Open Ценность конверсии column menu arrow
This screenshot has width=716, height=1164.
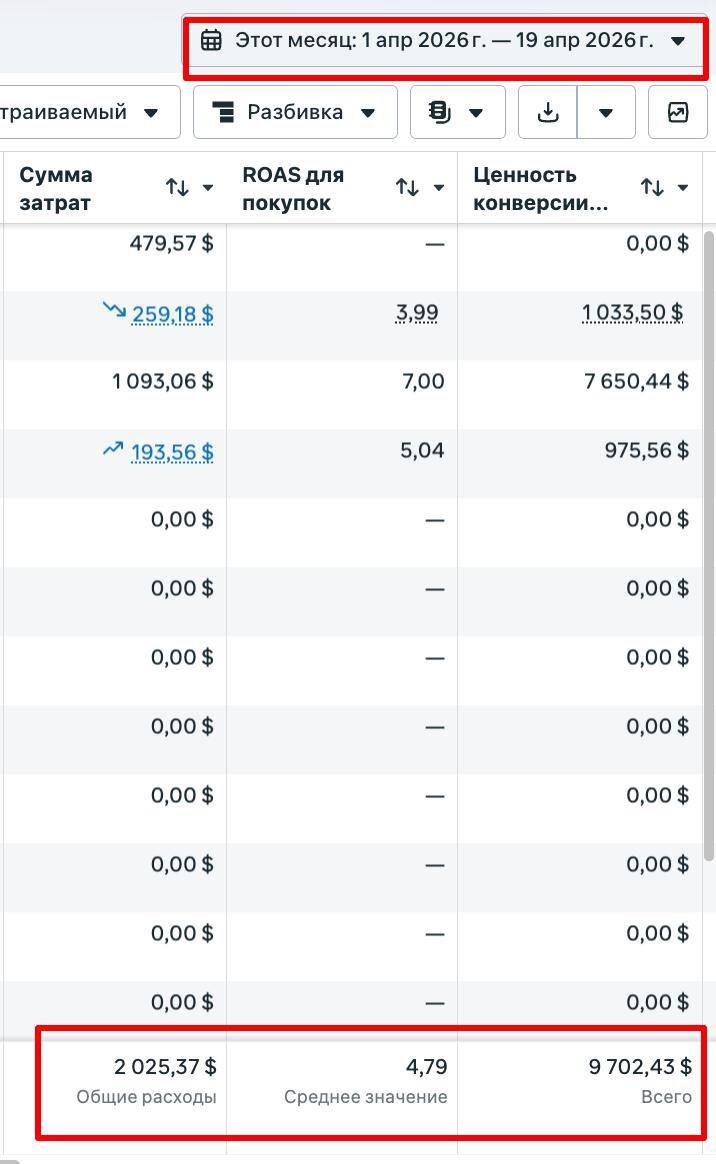[x=683, y=188]
